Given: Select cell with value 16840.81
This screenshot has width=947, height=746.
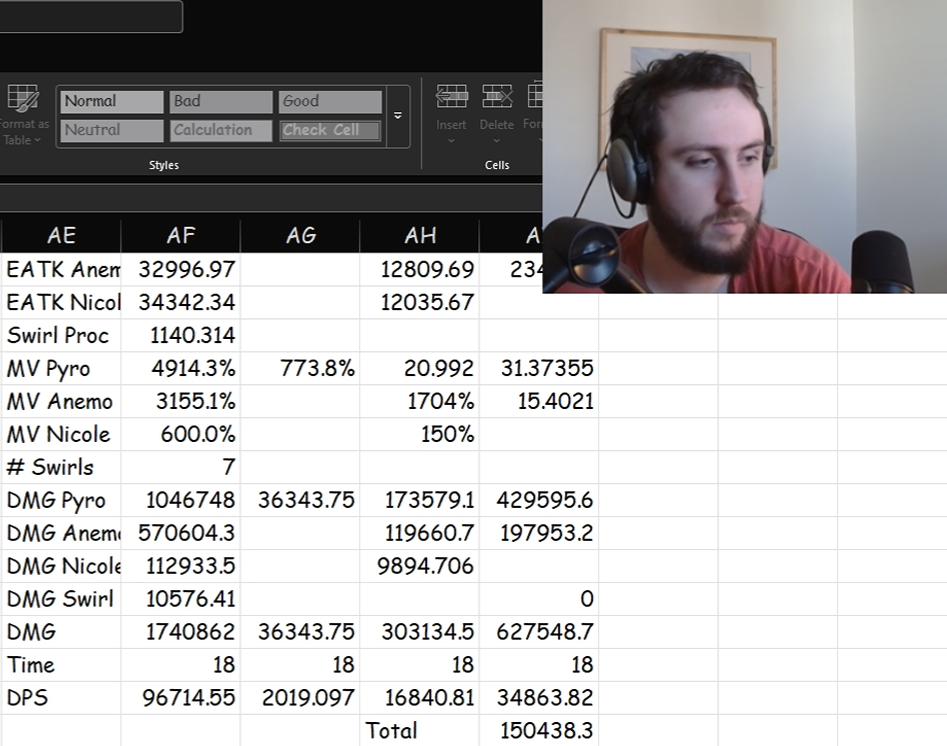Looking at the screenshot, I should 420,698.
